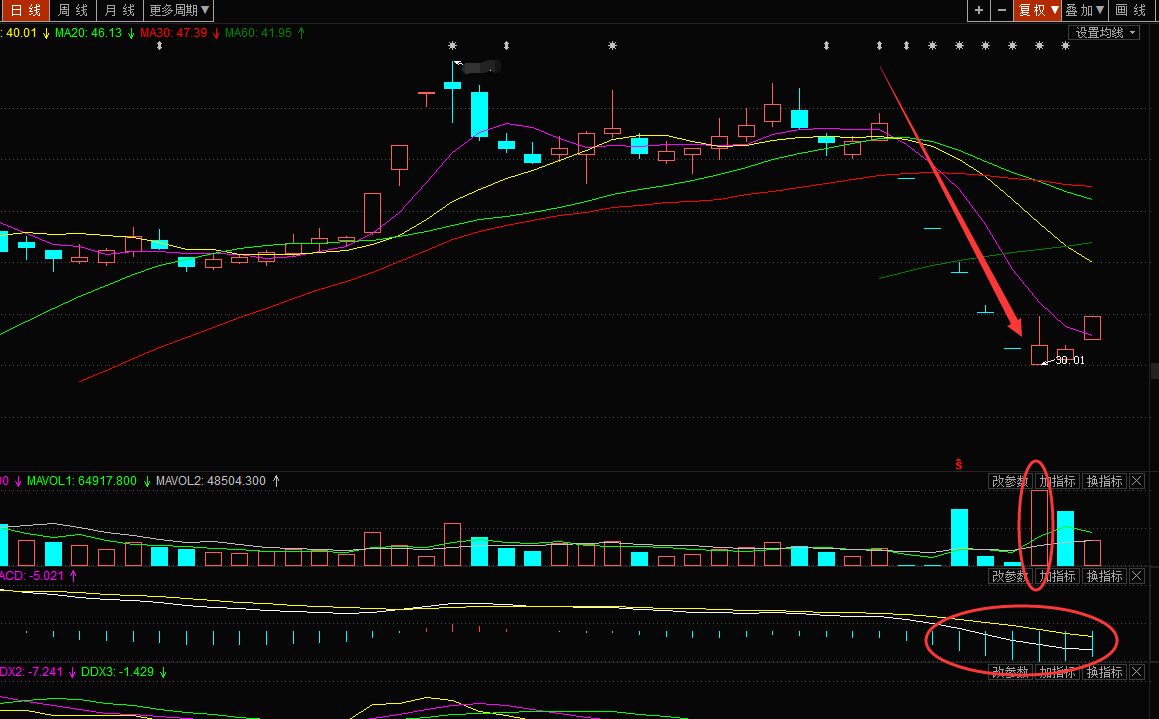Screen dimensions: 1159x719
Task: Click the red S signal marker
Action: pyautogui.click(x=959, y=464)
